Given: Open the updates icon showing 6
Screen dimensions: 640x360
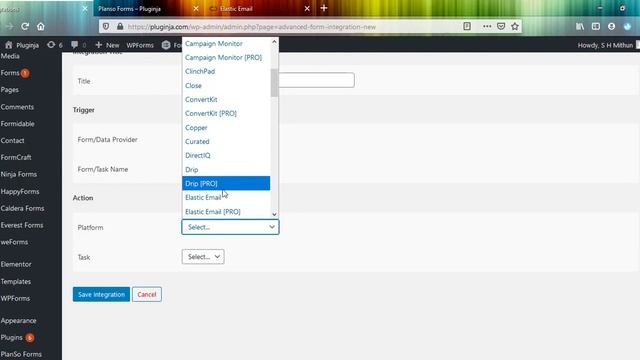Looking at the screenshot, I should click(x=55, y=45).
